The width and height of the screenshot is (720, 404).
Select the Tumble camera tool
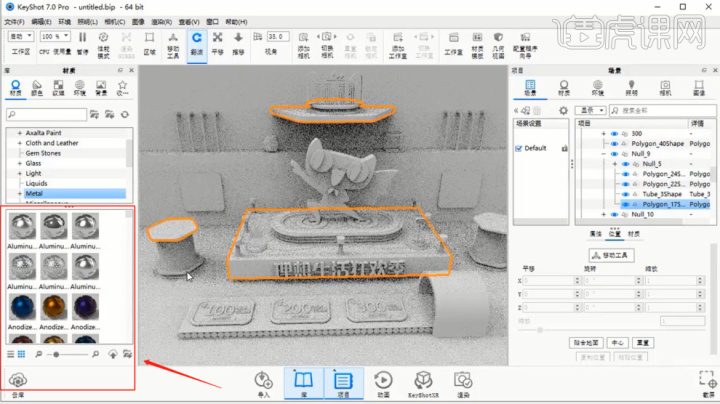197,44
